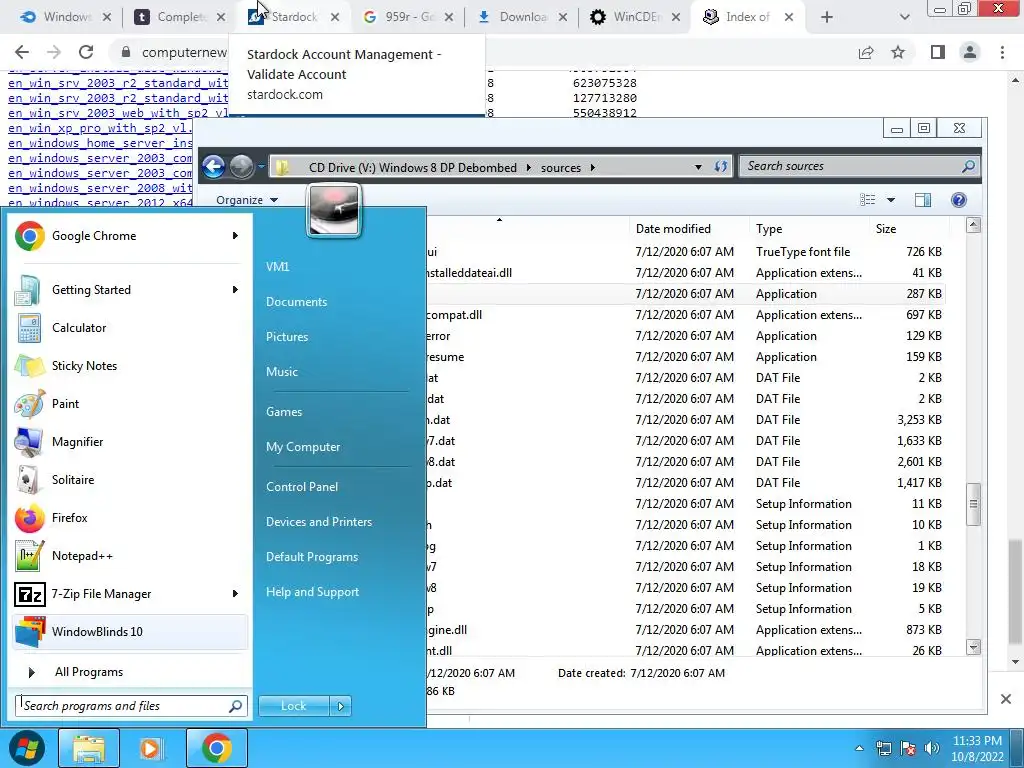Switch to the WinCDEmu tab
Viewport: 1024px width, 768px height.
coord(635,17)
